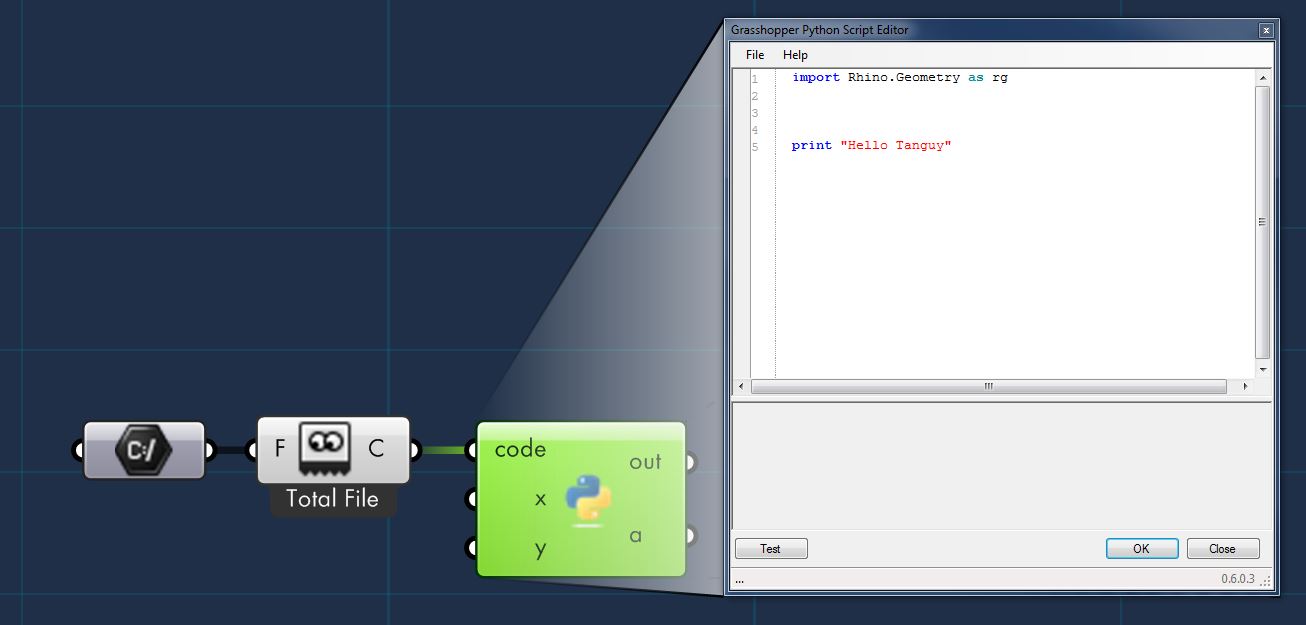Screen dimensions: 1306x625
Task: Click the C output of the Total File component
Action: (376, 449)
